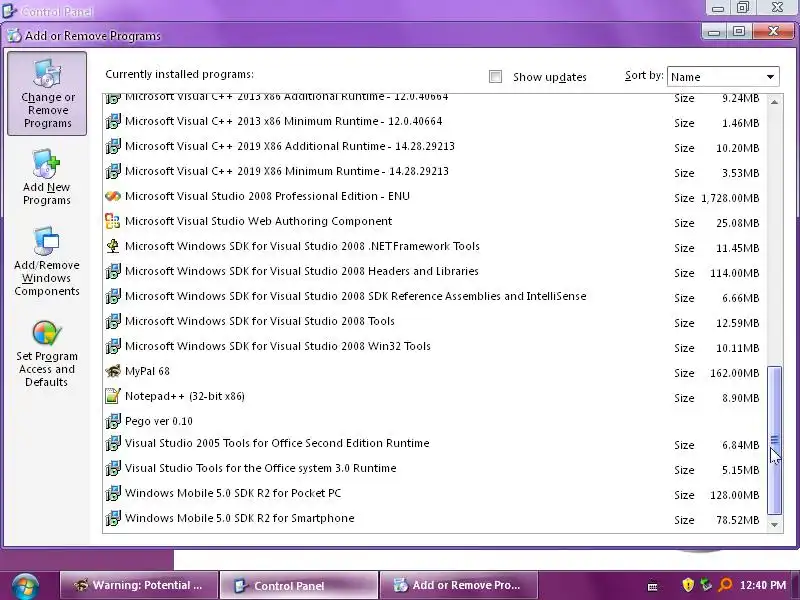Select Microsoft Visual C++ 2013 x86 Minimum Runtime row
Image resolution: width=800 pixels, height=600 pixels.
coord(433,121)
